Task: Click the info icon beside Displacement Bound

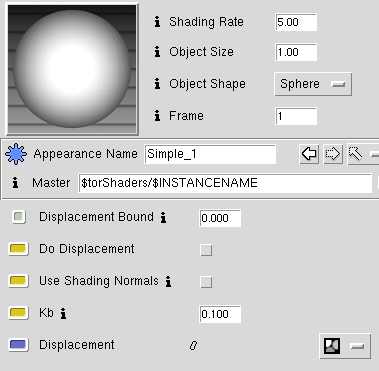Action: tap(163, 217)
